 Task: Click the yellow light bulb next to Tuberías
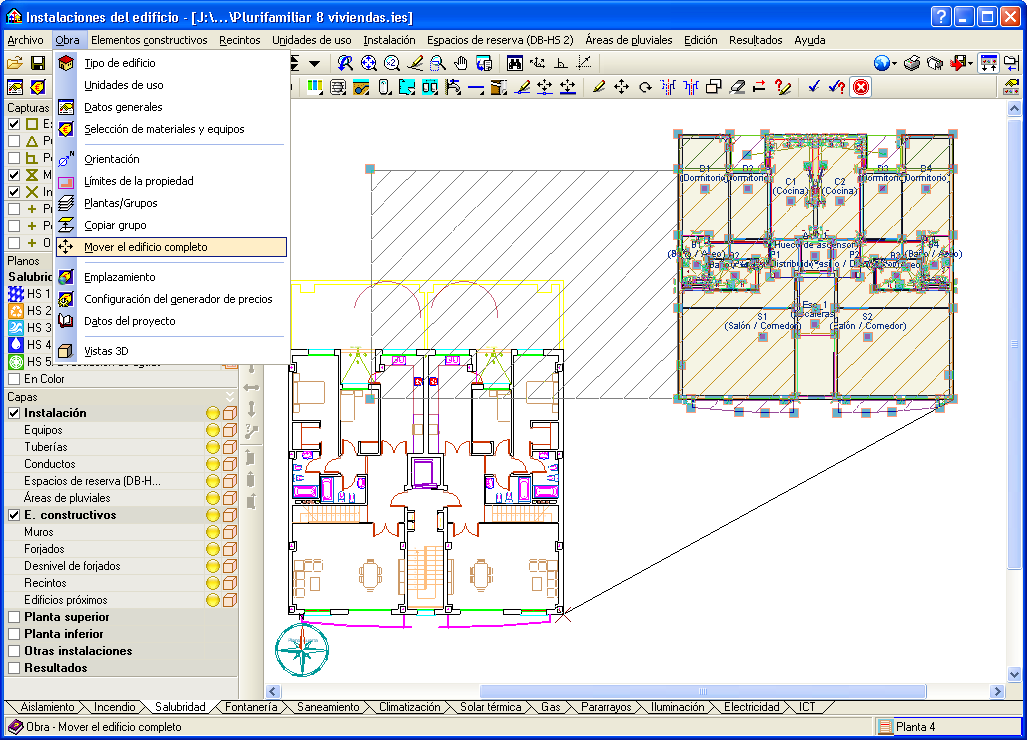[212, 447]
